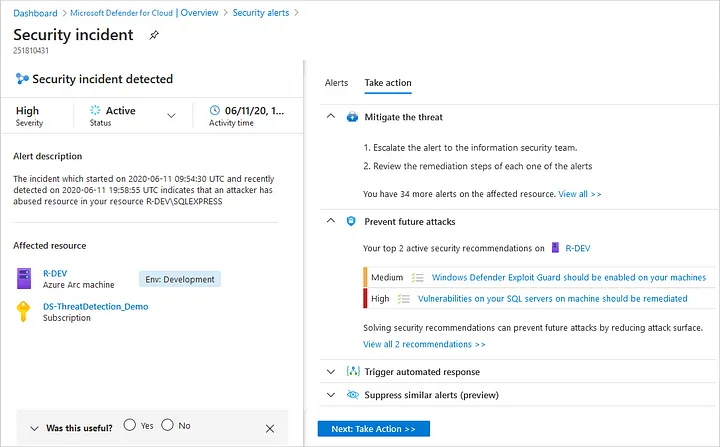720x447 pixels.
Task: Expand the Trigger automated response section
Action: [x=331, y=372]
